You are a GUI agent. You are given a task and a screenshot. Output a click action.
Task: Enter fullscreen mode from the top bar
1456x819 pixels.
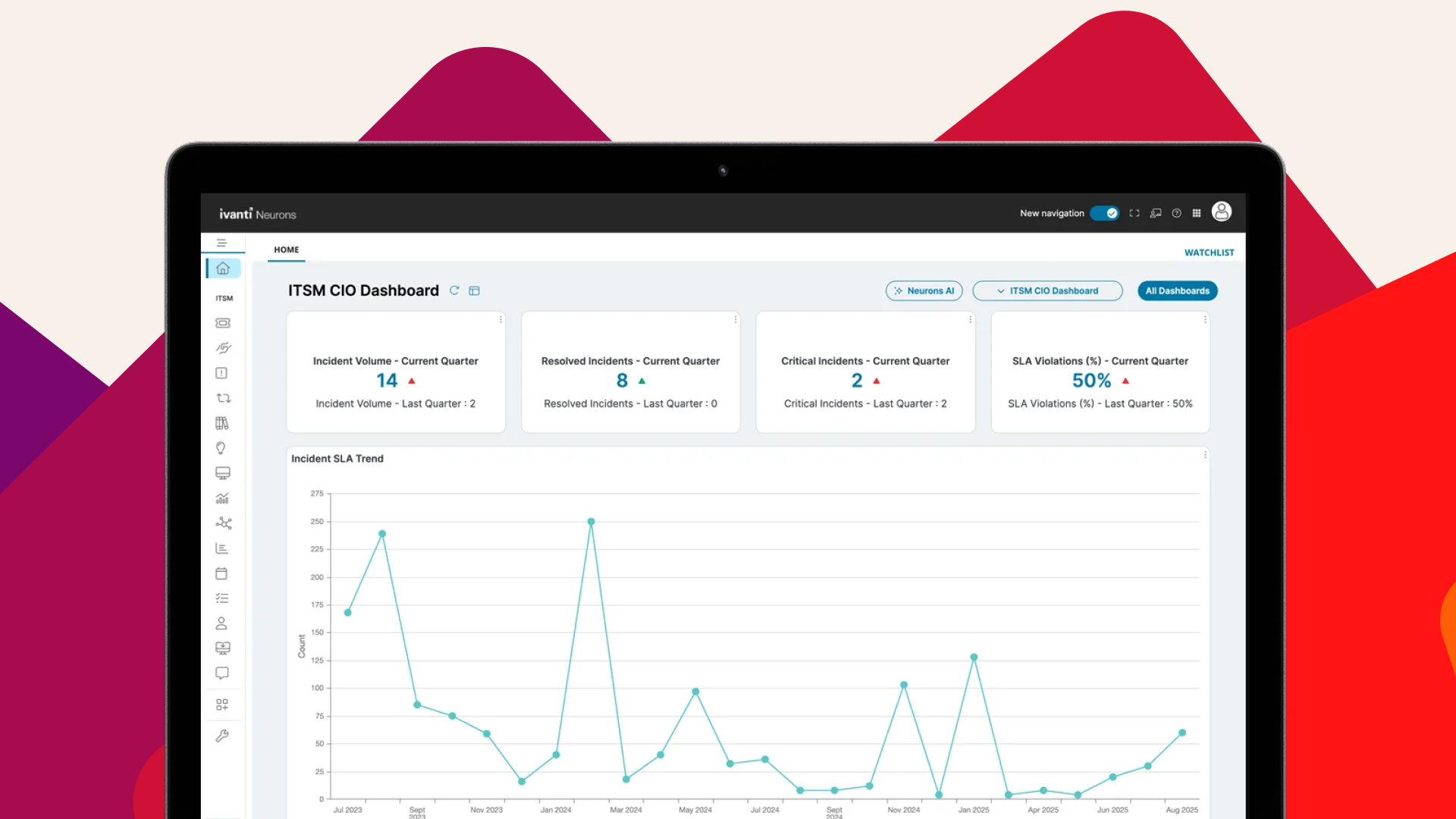coord(1134,213)
